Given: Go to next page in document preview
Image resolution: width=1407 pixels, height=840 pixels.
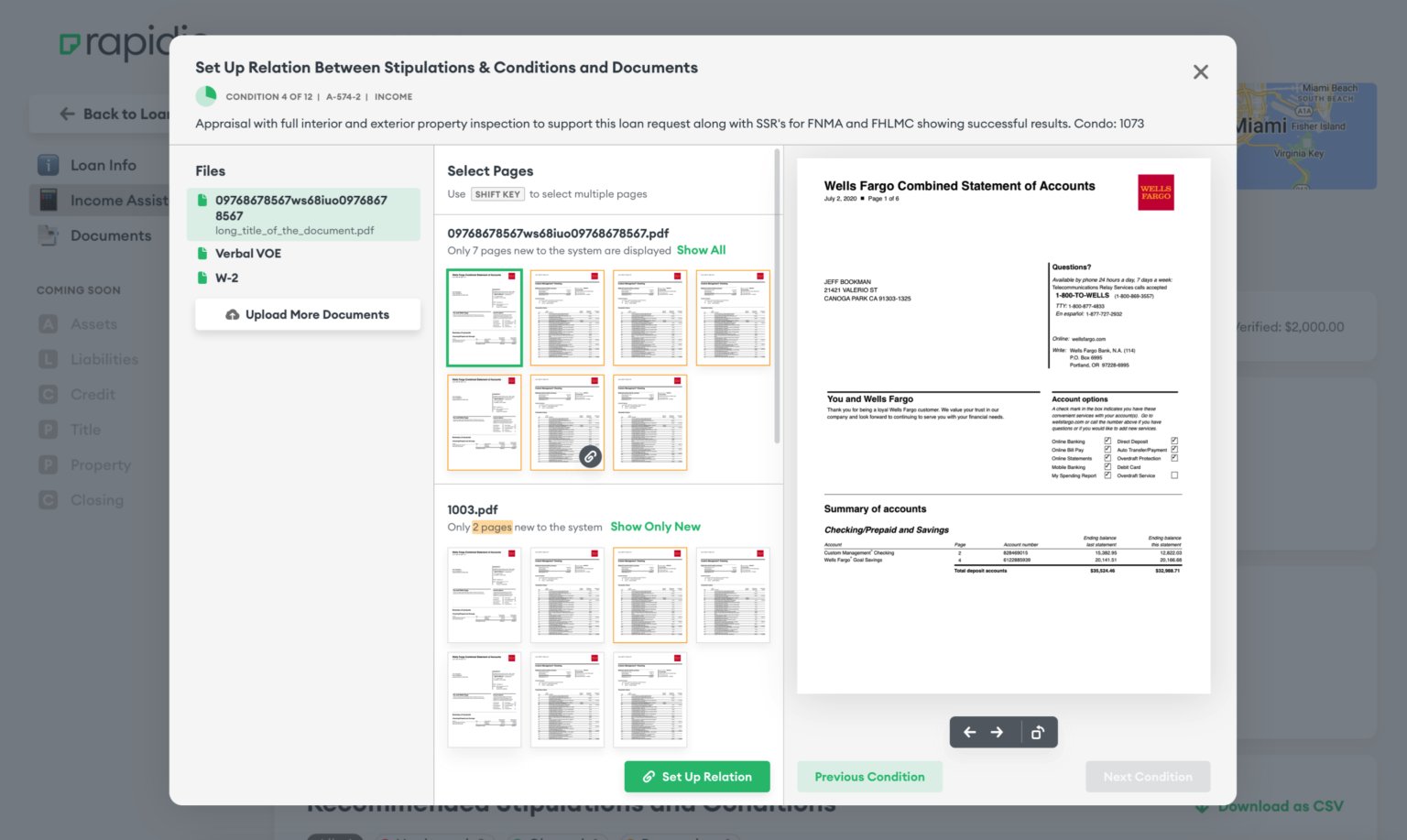Looking at the screenshot, I should pos(997,732).
